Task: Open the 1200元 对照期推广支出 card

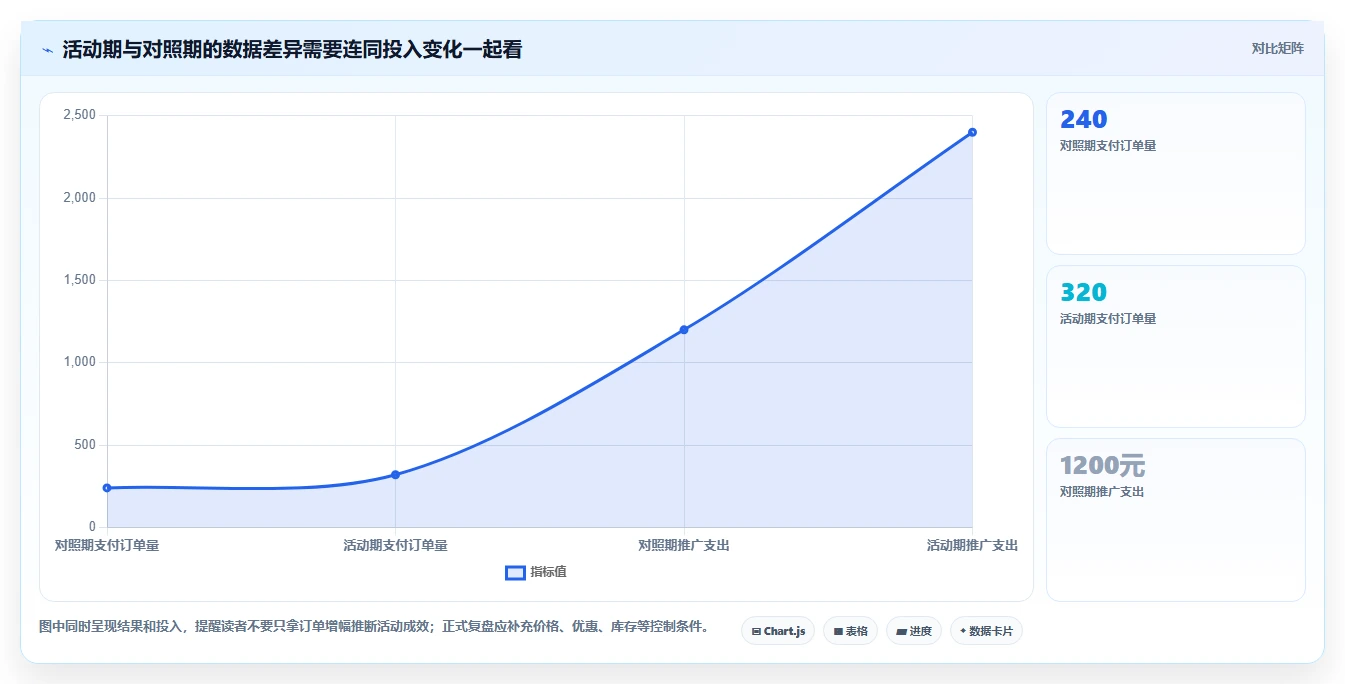Action: (x=1176, y=520)
